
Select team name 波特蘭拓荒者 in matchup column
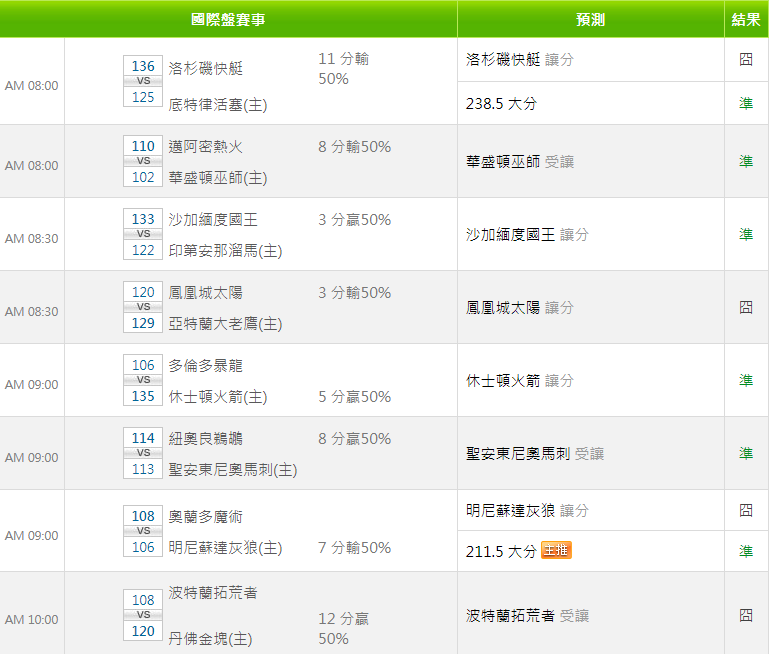213,592
